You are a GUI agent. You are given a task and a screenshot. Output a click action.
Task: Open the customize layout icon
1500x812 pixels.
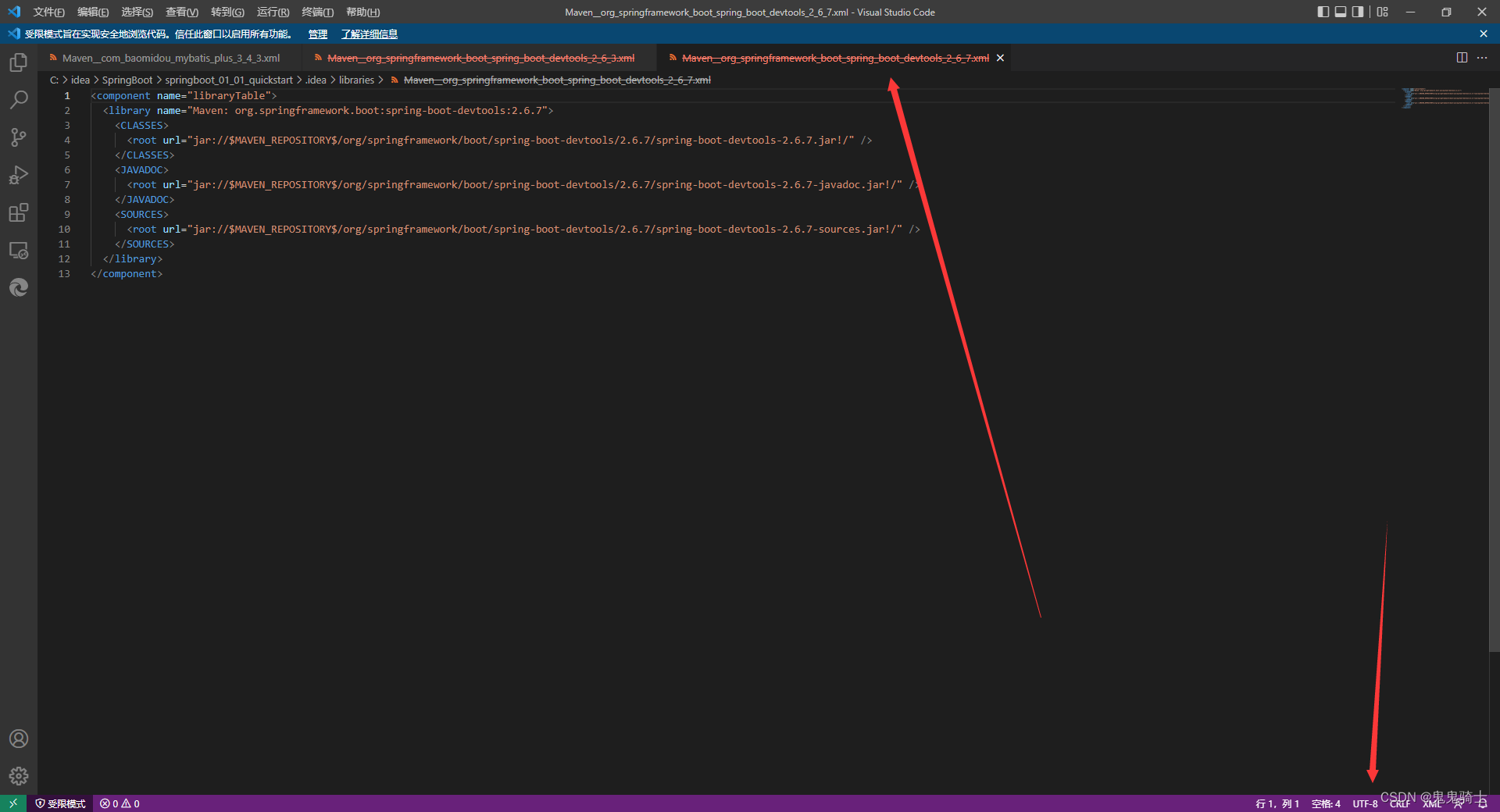point(1383,12)
